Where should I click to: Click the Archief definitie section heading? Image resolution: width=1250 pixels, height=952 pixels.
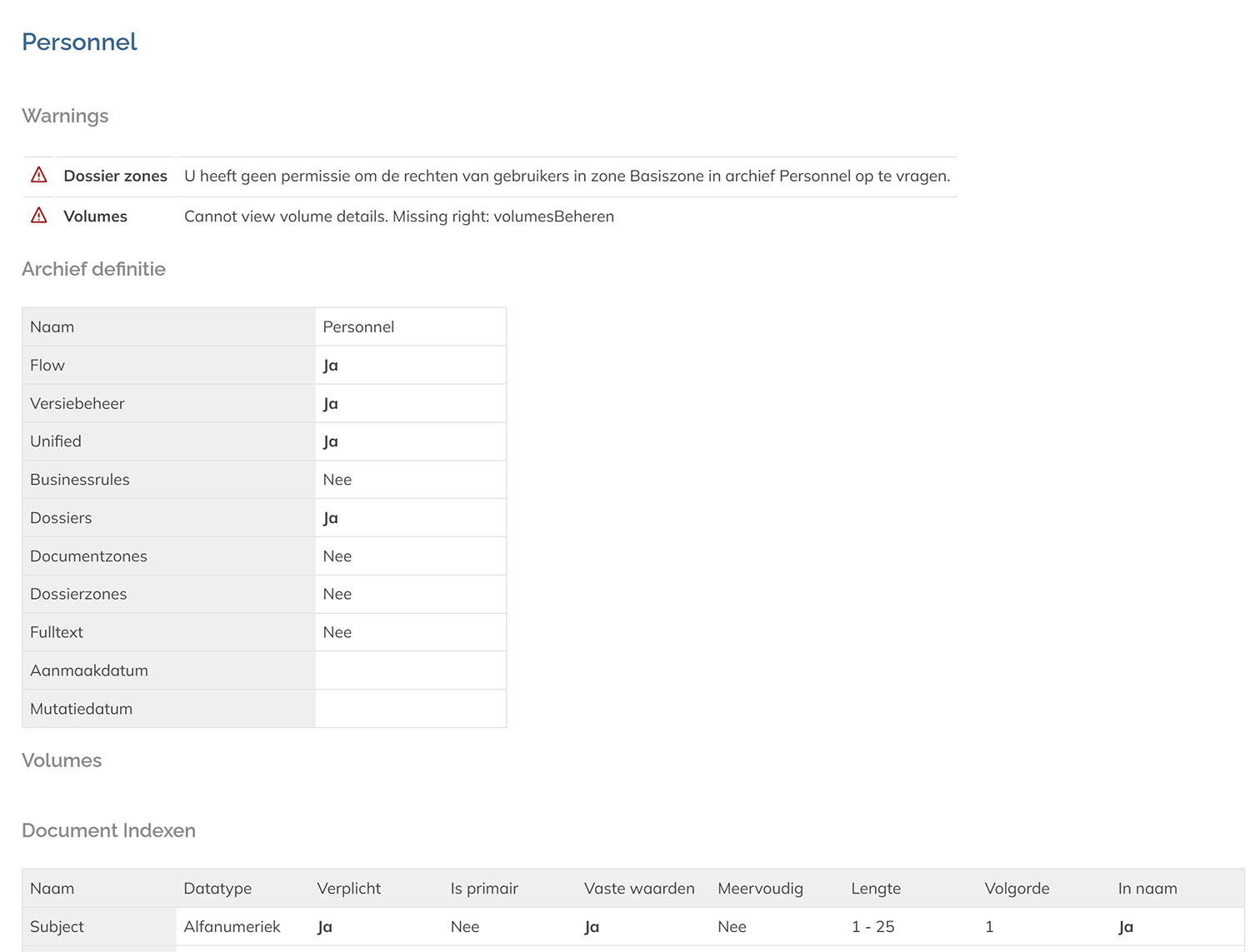click(x=93, y=269)
